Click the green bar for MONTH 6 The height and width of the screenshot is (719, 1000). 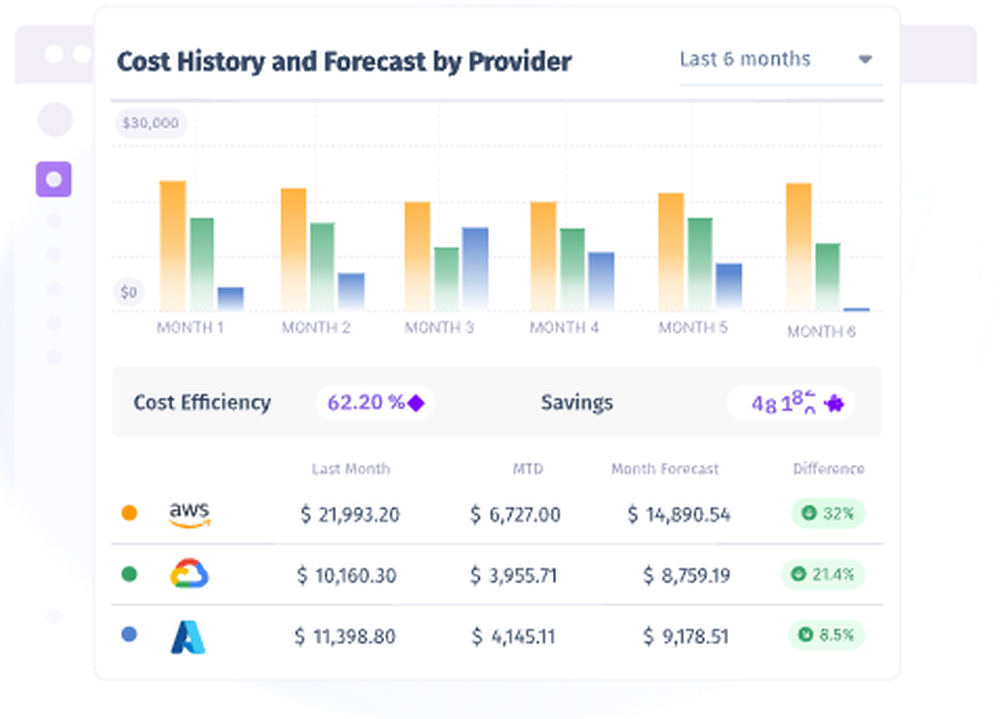pos(828,277)
